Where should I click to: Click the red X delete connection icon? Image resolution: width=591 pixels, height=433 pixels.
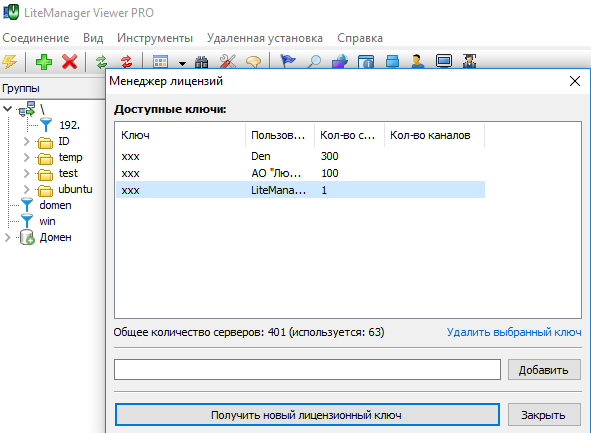[70, 62]
